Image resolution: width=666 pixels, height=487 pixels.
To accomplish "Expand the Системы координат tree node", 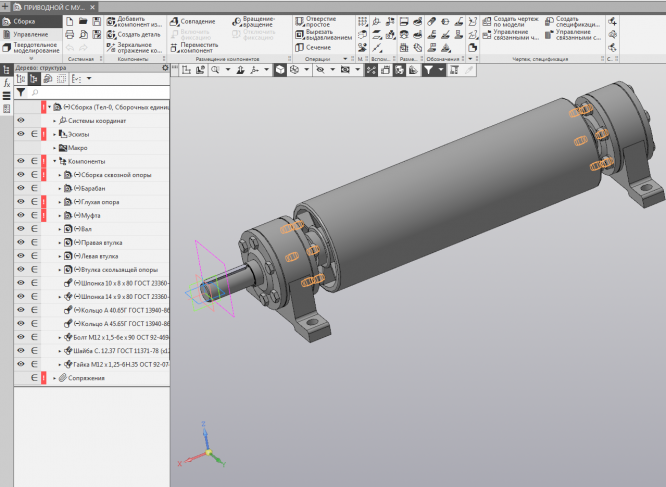I will (54, 121).
